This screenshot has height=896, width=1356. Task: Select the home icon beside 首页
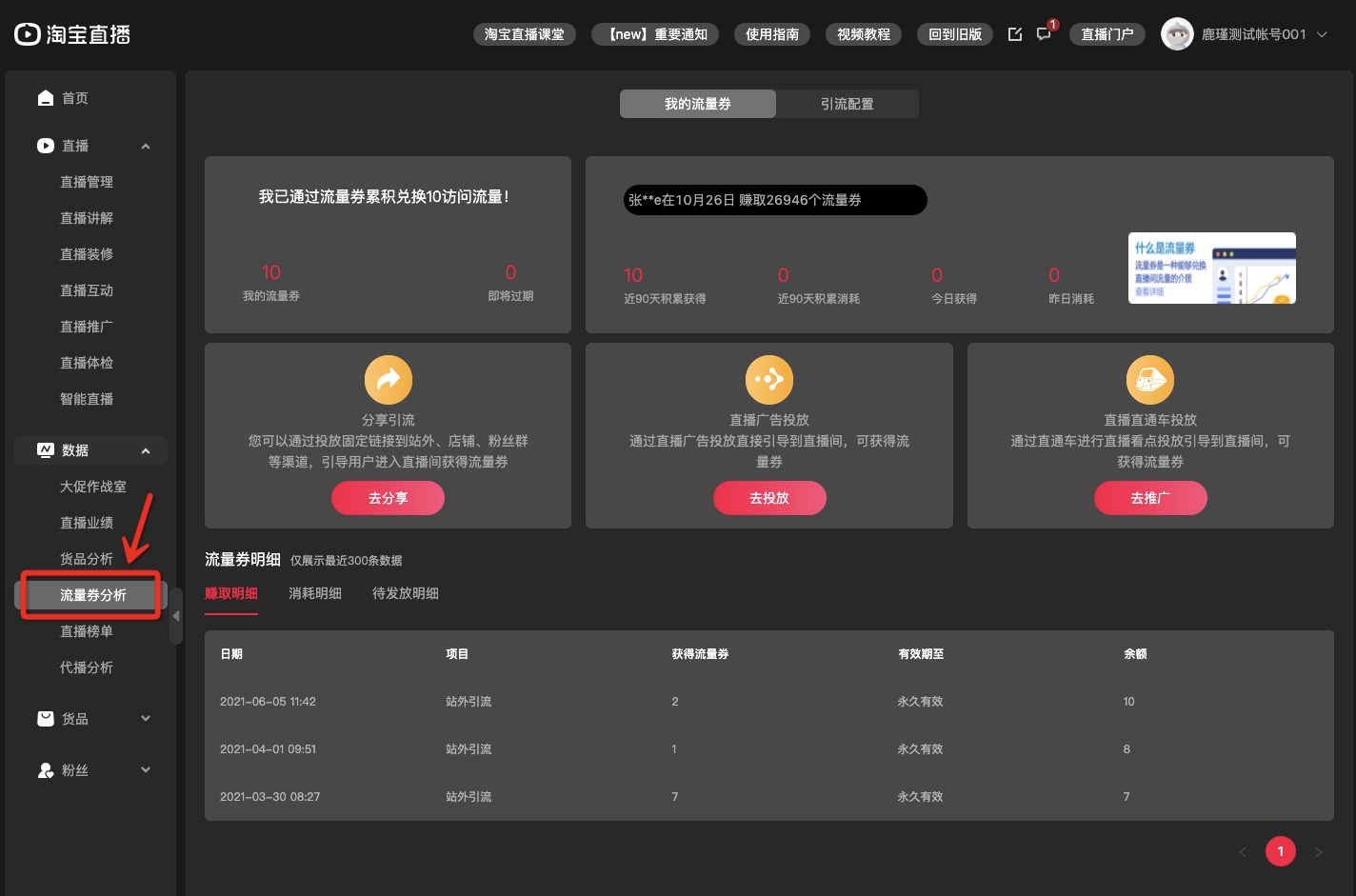point(46,97)
